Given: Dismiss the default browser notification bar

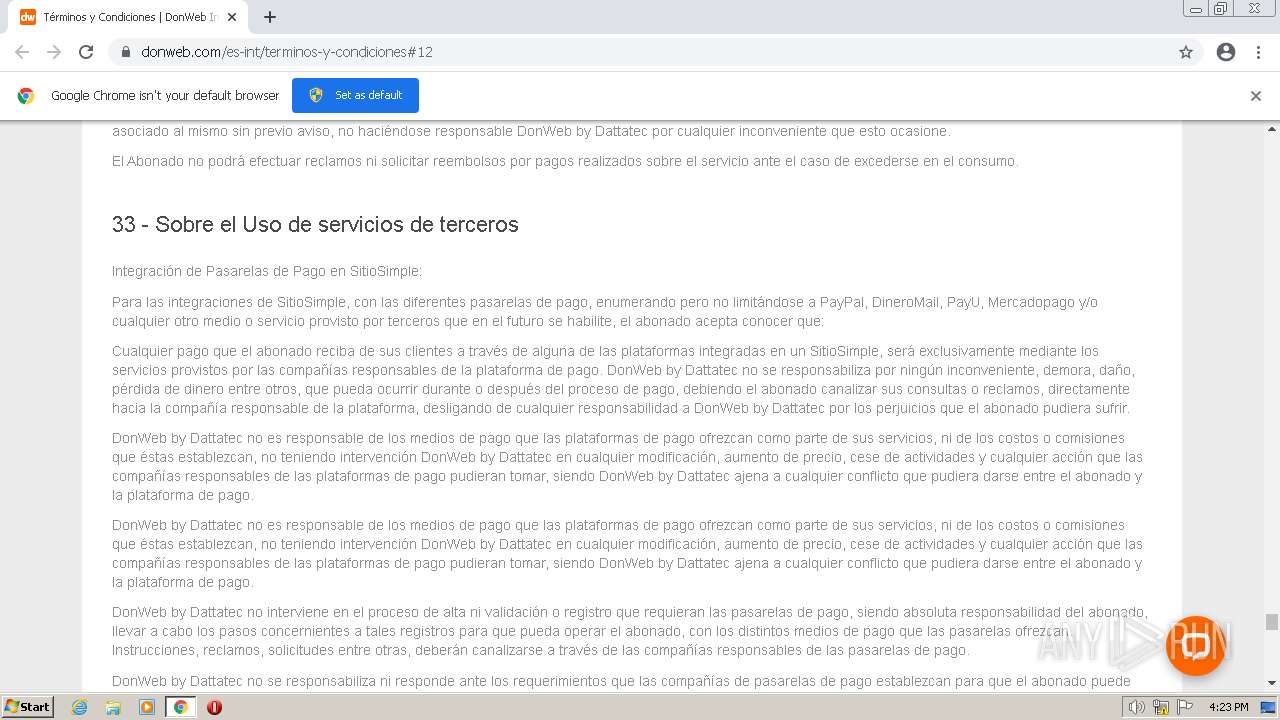Looking at the screenshot, I should coord(1256,96).
